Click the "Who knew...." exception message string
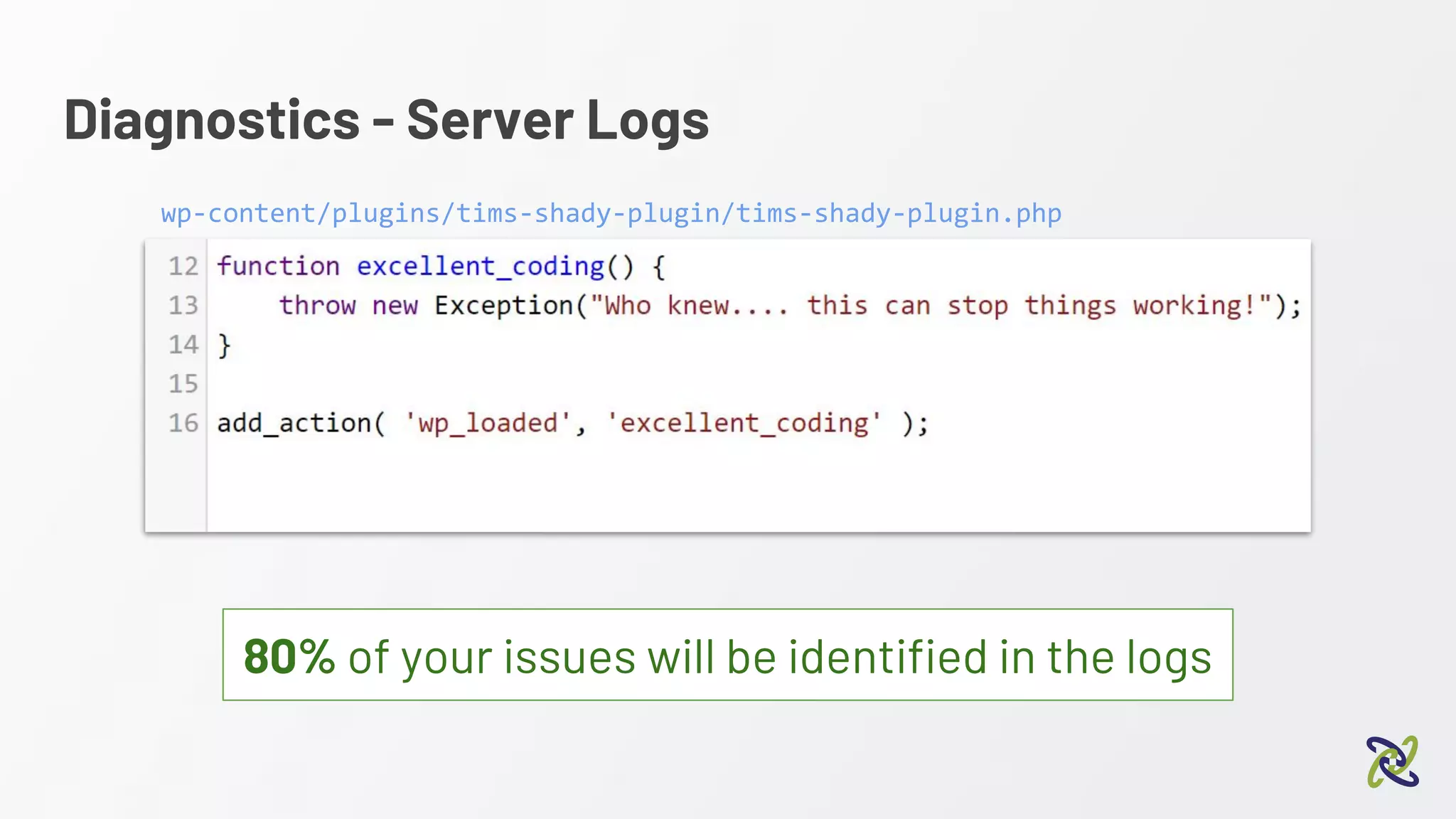The width and height of the screenshot is (1456, 819). click(x=931, y=306)
